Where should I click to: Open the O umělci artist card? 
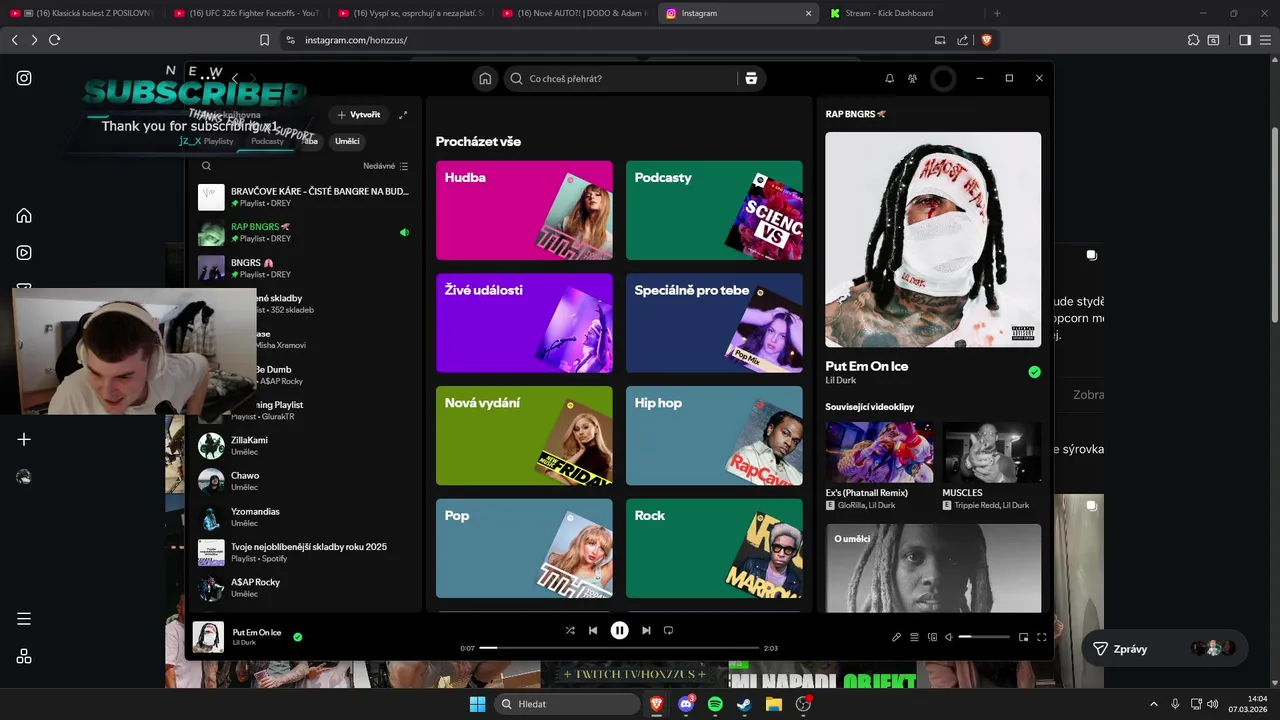click(x=933, y=568)
